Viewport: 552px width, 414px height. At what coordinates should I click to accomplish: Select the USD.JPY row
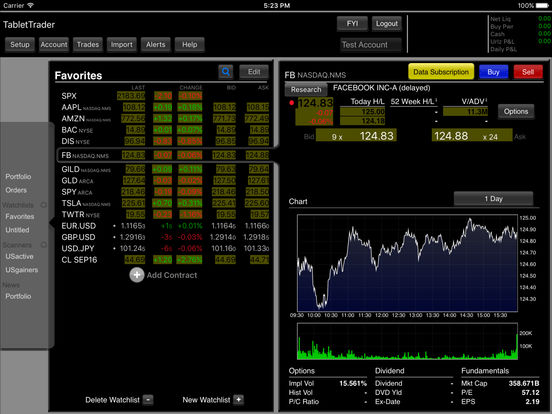[x=165, y=248]
